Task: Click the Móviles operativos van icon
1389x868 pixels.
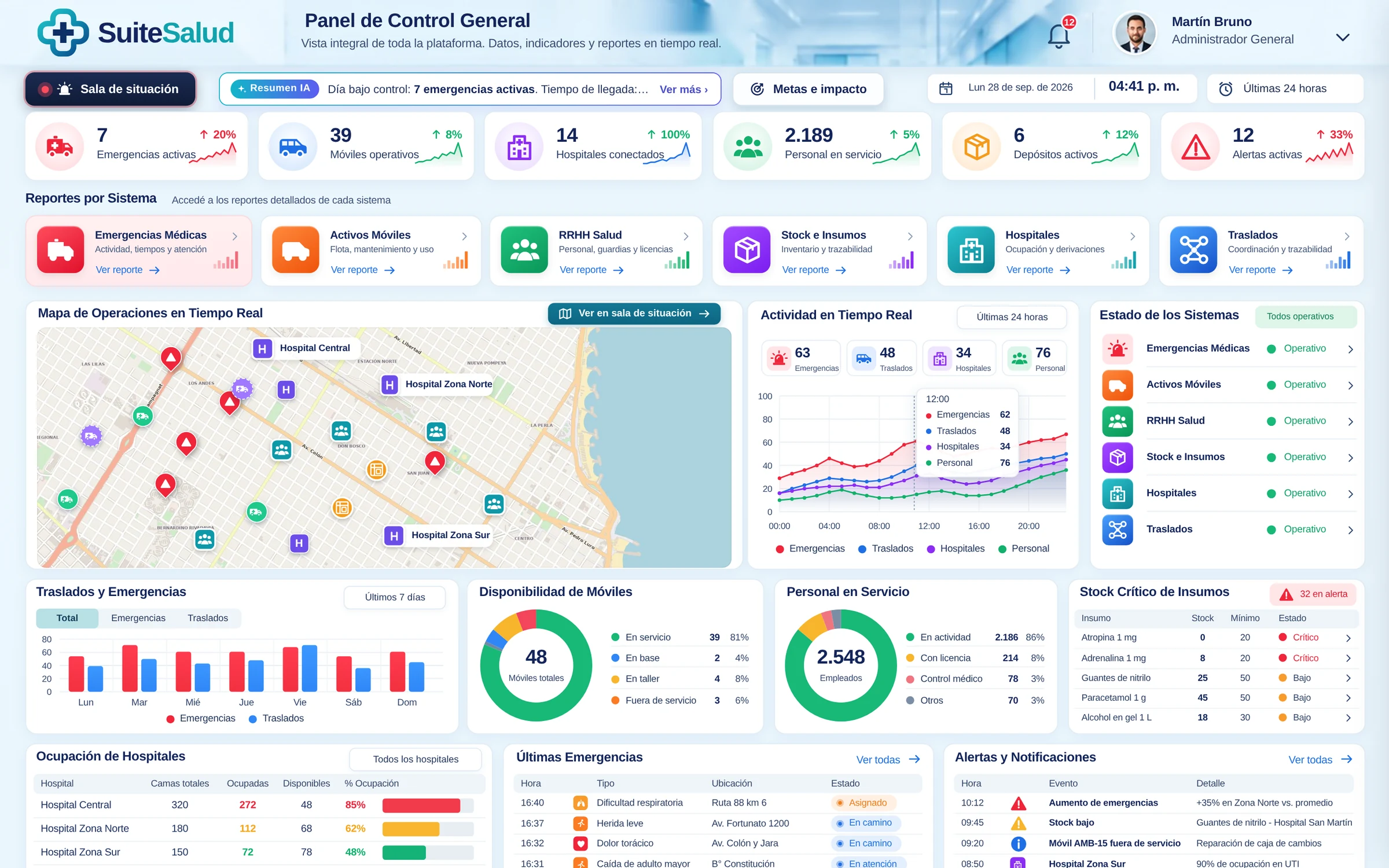Action: (x=293, y=146)
